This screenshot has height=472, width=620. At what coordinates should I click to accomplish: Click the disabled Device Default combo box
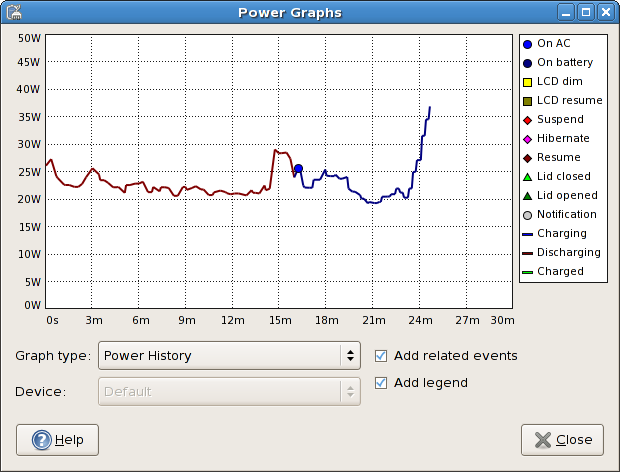(x=229, y=391)
